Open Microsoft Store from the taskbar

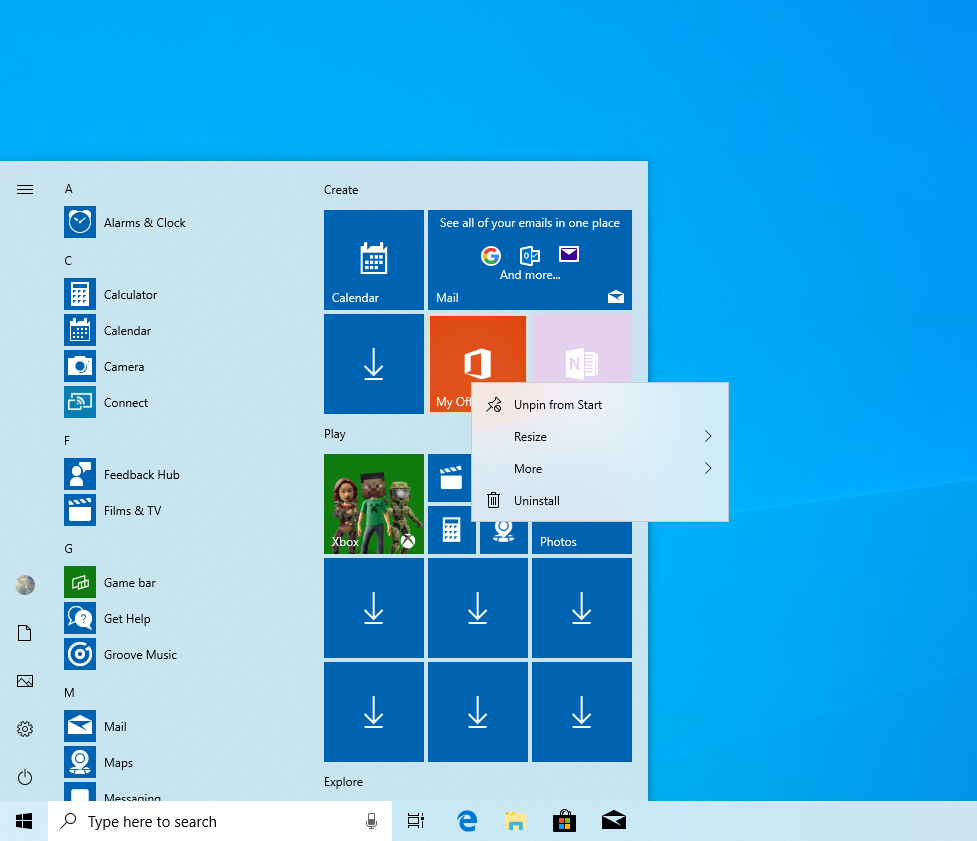click(564, 821)
